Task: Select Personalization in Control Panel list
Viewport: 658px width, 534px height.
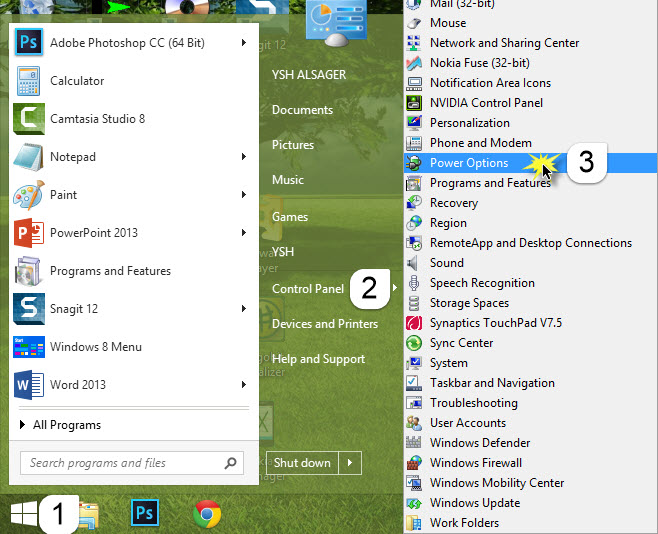Action: tap(470, 123)
